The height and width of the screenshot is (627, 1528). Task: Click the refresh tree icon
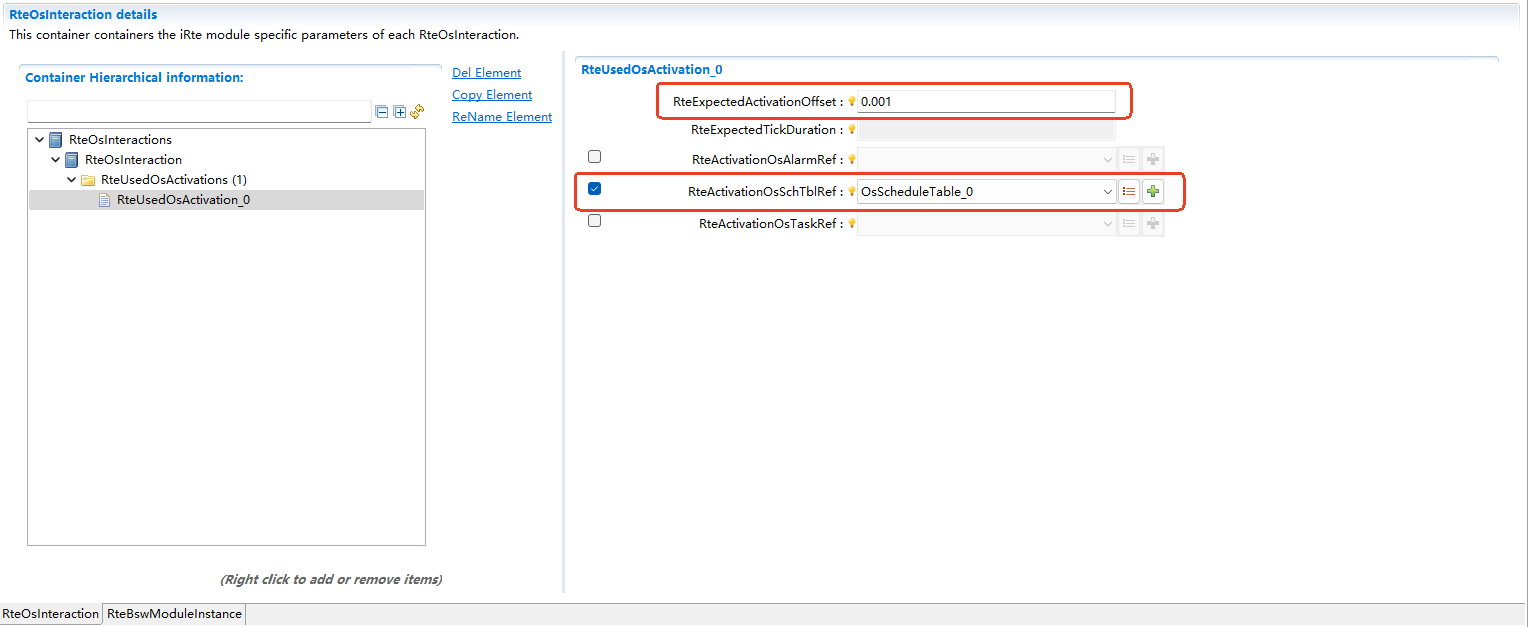417,112
